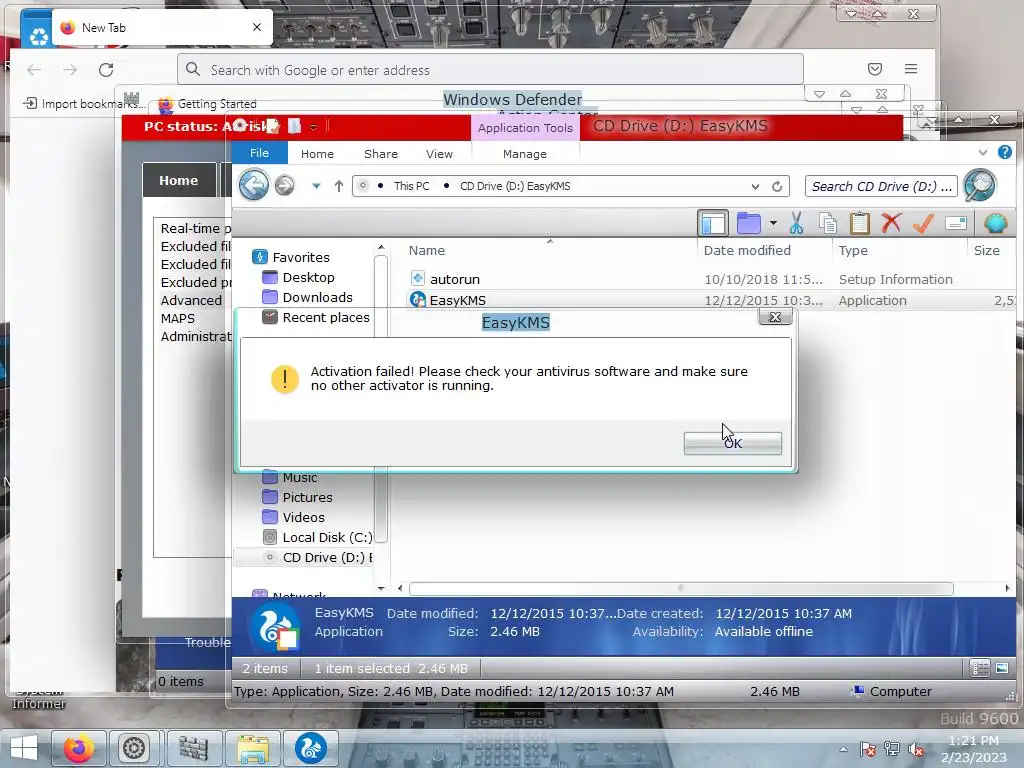This screenshot has height=768, width=1024.
Task: Sort by the Type column header
Action: (853, 250)
